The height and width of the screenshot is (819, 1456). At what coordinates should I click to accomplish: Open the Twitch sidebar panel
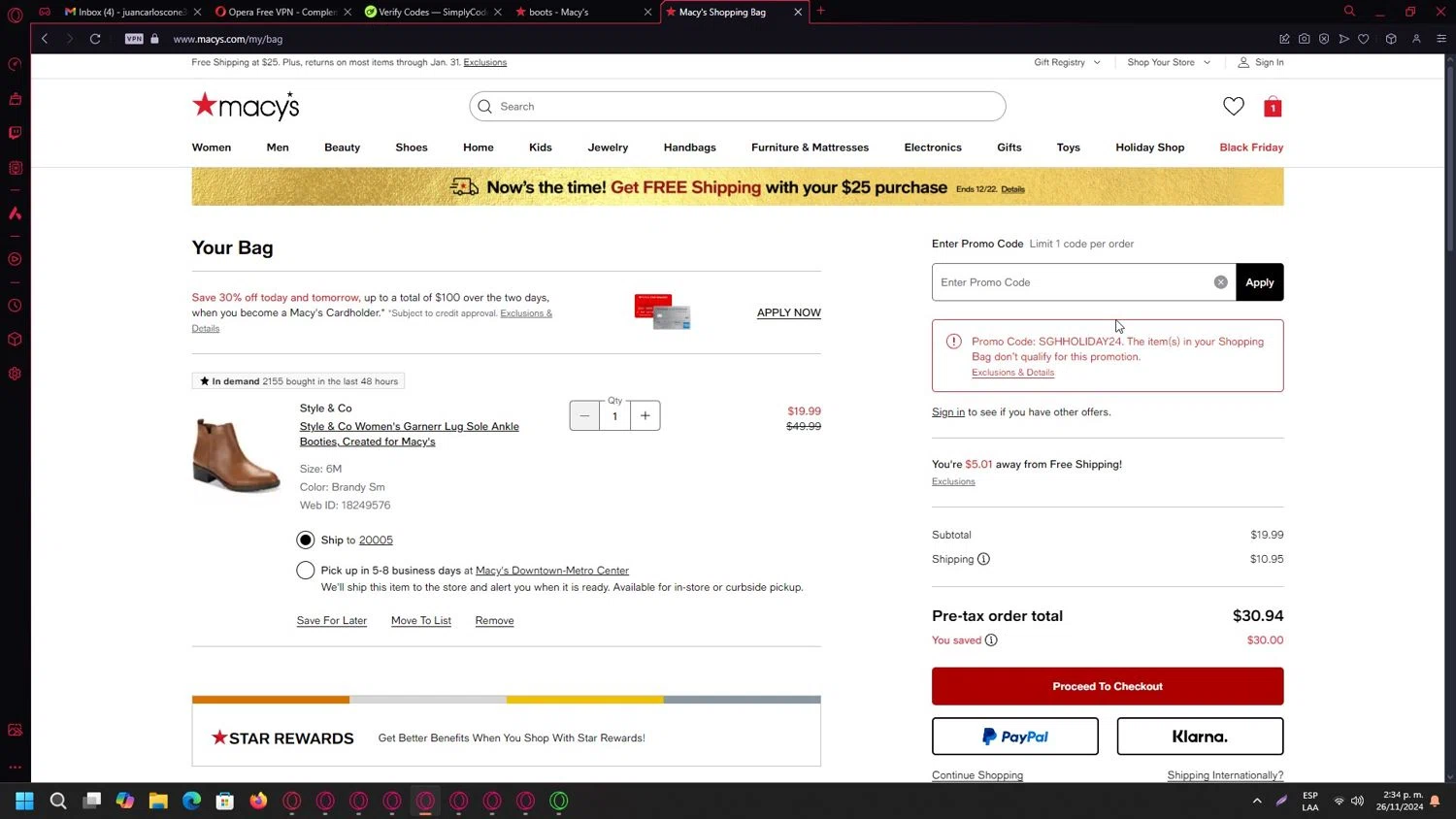point(15,133)
